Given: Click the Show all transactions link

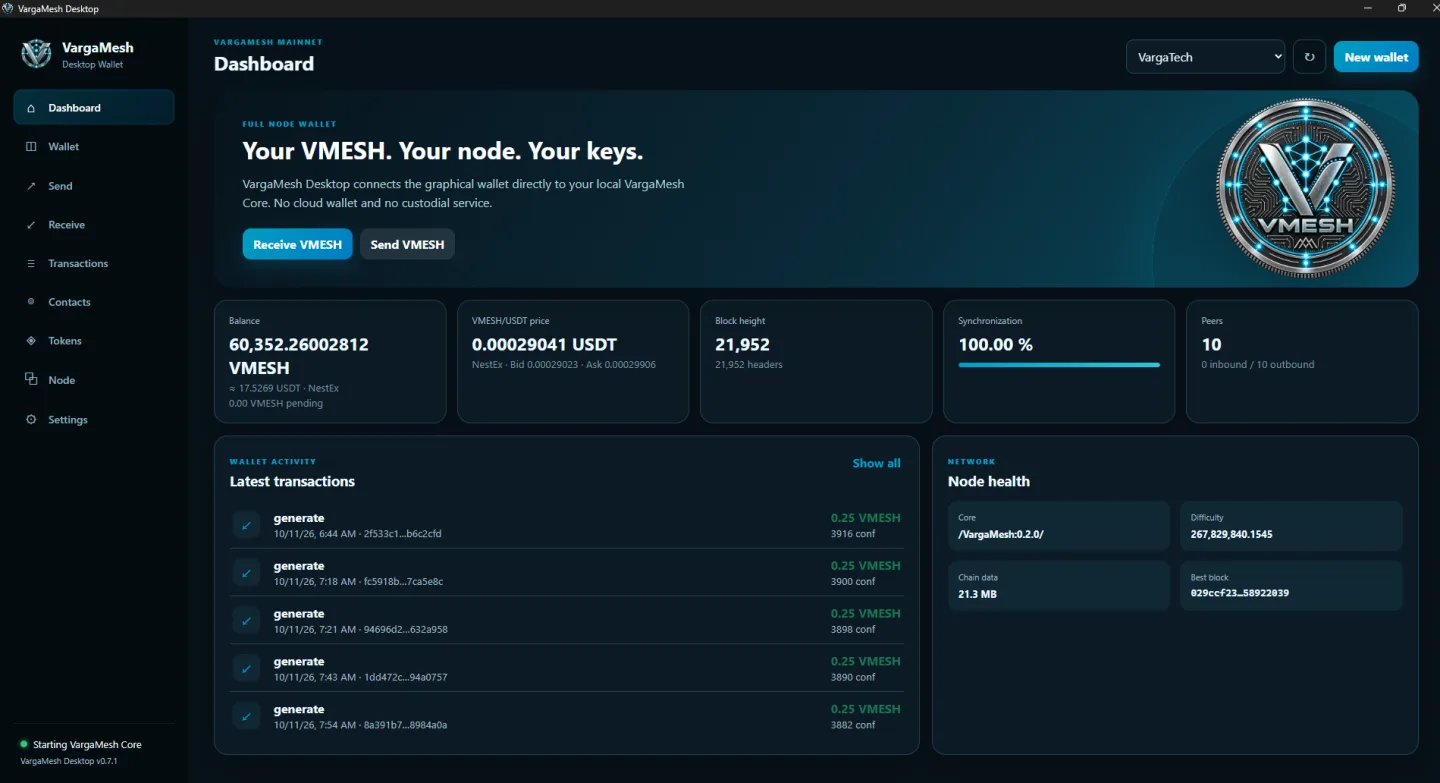Looking at the screenshot, I should pyautogui.click(x=876, y=463).
